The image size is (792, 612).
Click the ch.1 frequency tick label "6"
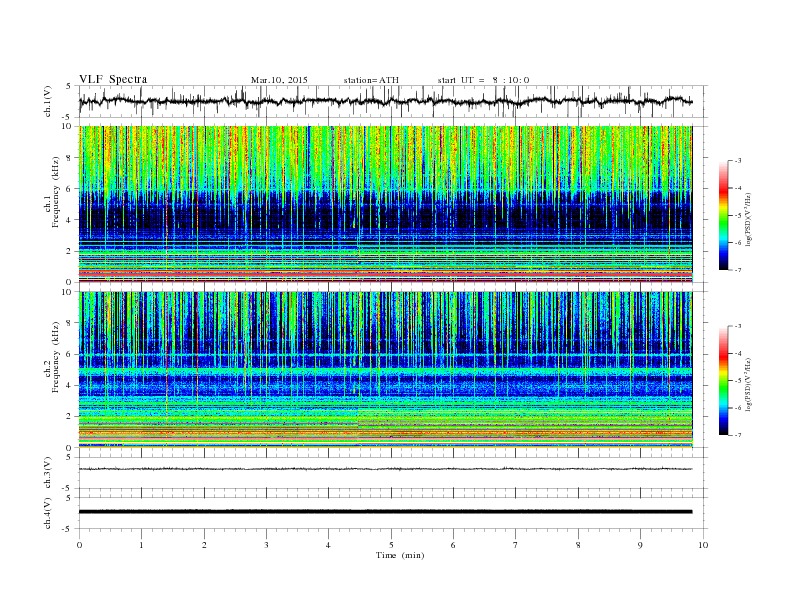click(x=70, y=189)
